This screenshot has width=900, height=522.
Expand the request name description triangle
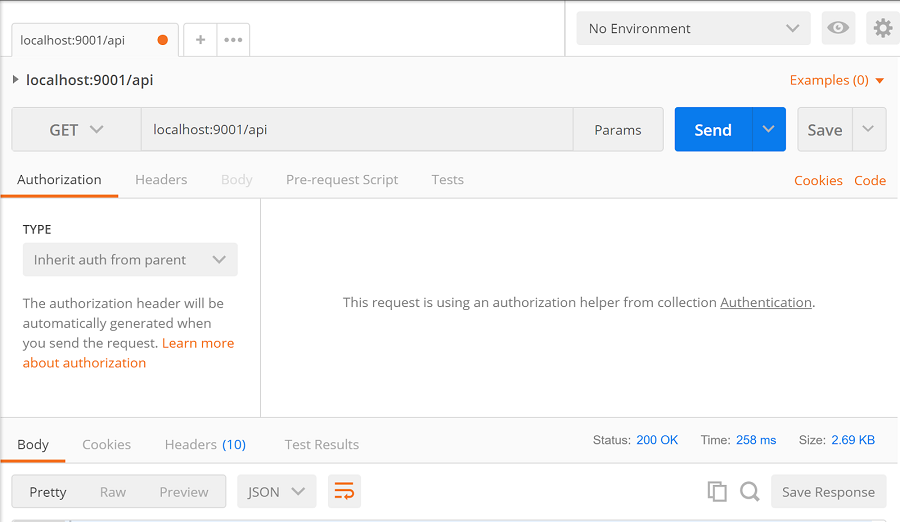(x=15, y=79)
